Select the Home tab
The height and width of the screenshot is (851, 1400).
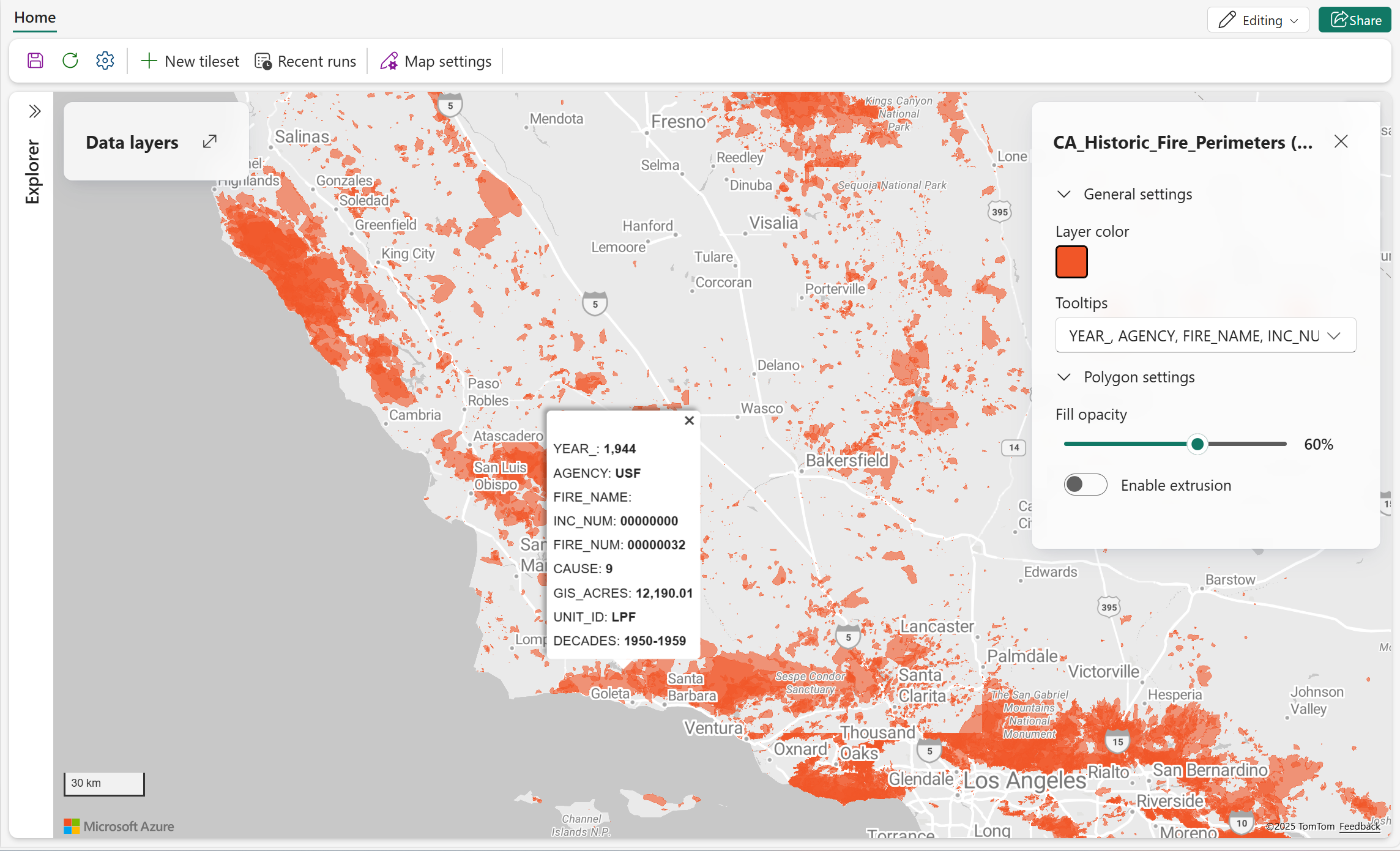35,17
